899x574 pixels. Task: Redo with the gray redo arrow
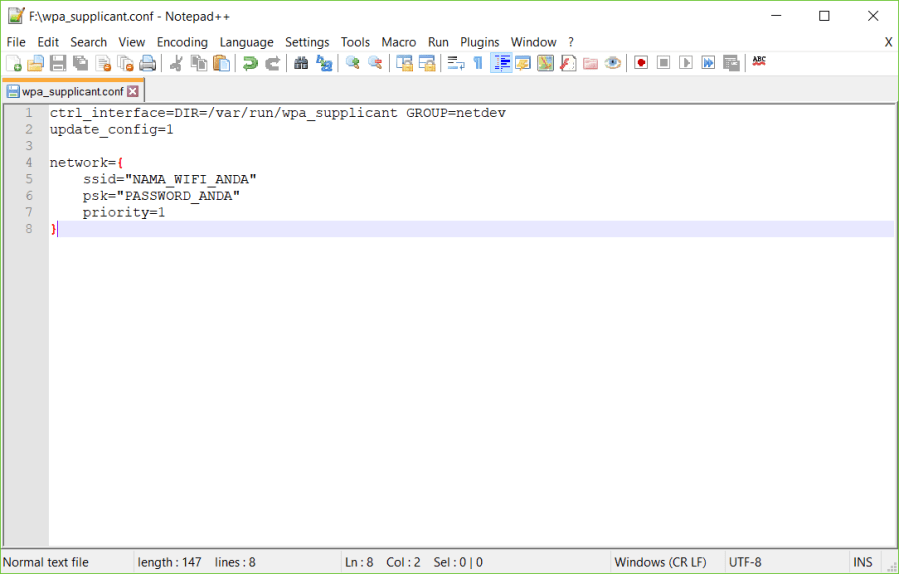[x=272, y=63]
